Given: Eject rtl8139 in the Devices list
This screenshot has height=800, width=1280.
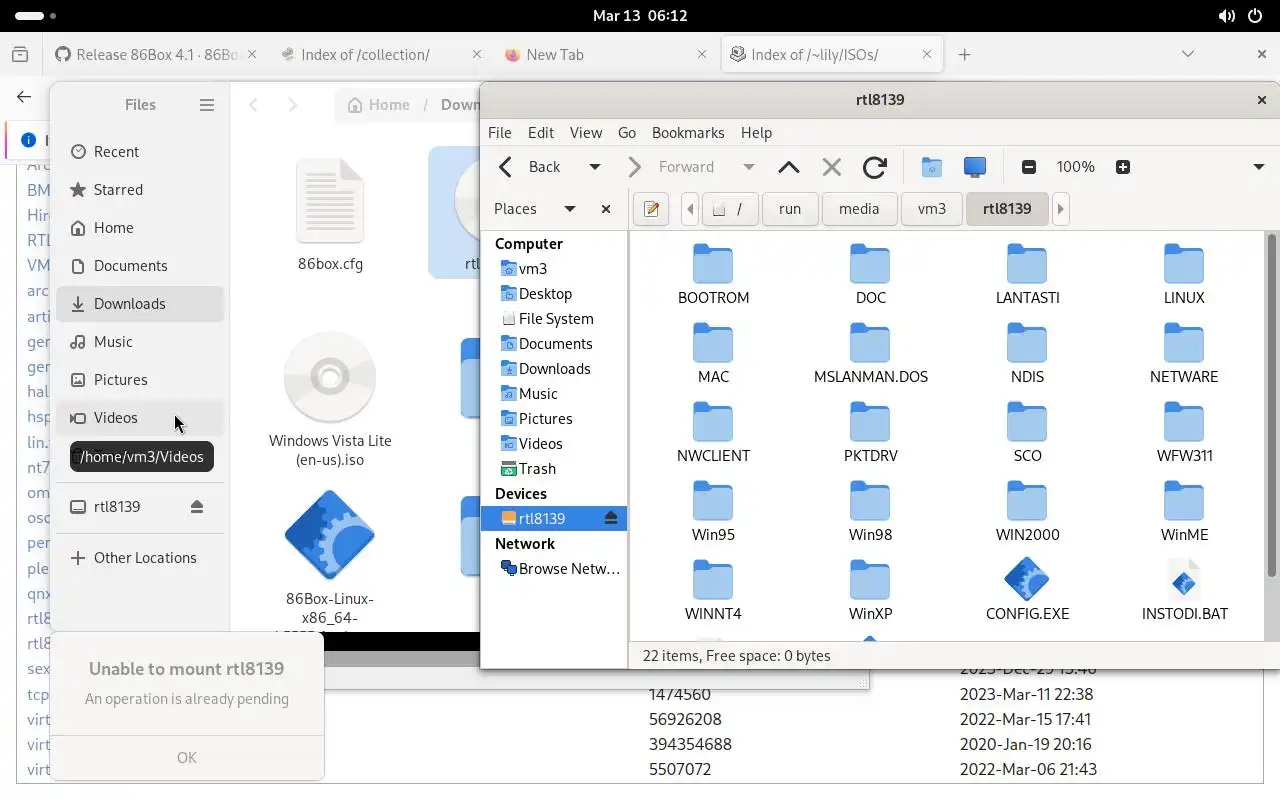Looking at the screenshot, I should click(x=611, y=518).
